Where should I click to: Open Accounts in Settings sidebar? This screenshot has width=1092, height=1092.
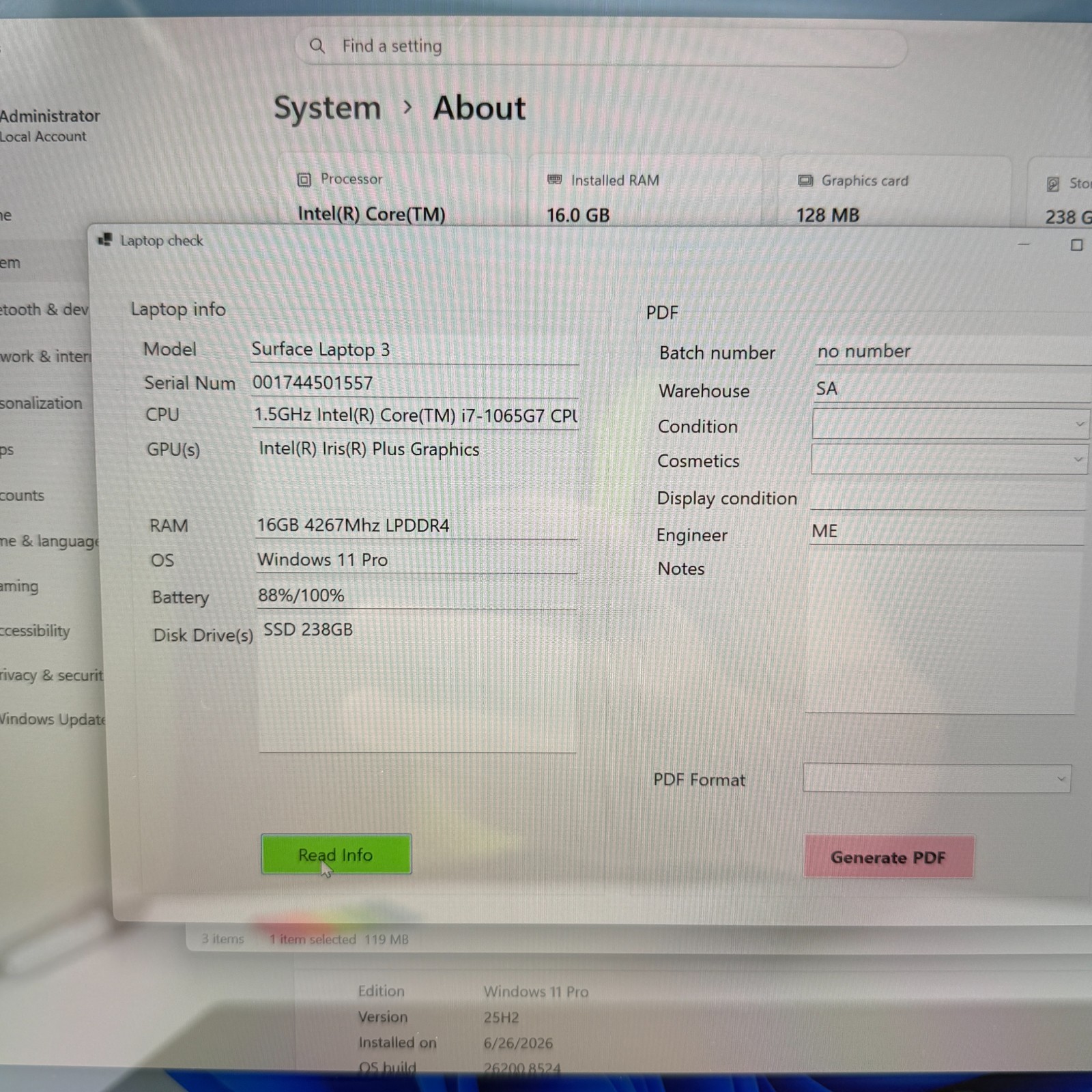pyautogui.click(x=23, y=495)
